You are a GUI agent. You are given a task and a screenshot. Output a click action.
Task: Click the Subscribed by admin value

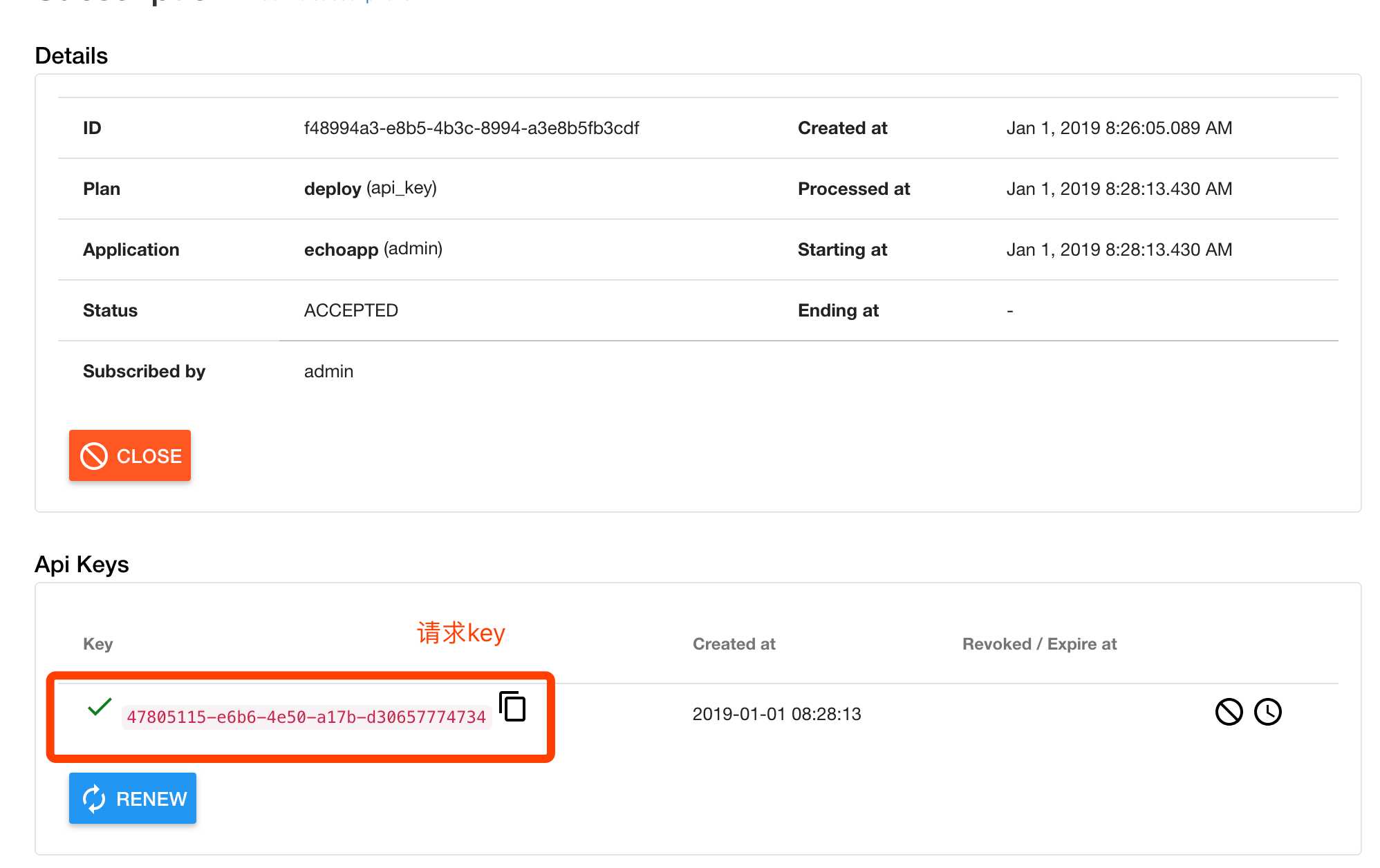tap(328, 371)
